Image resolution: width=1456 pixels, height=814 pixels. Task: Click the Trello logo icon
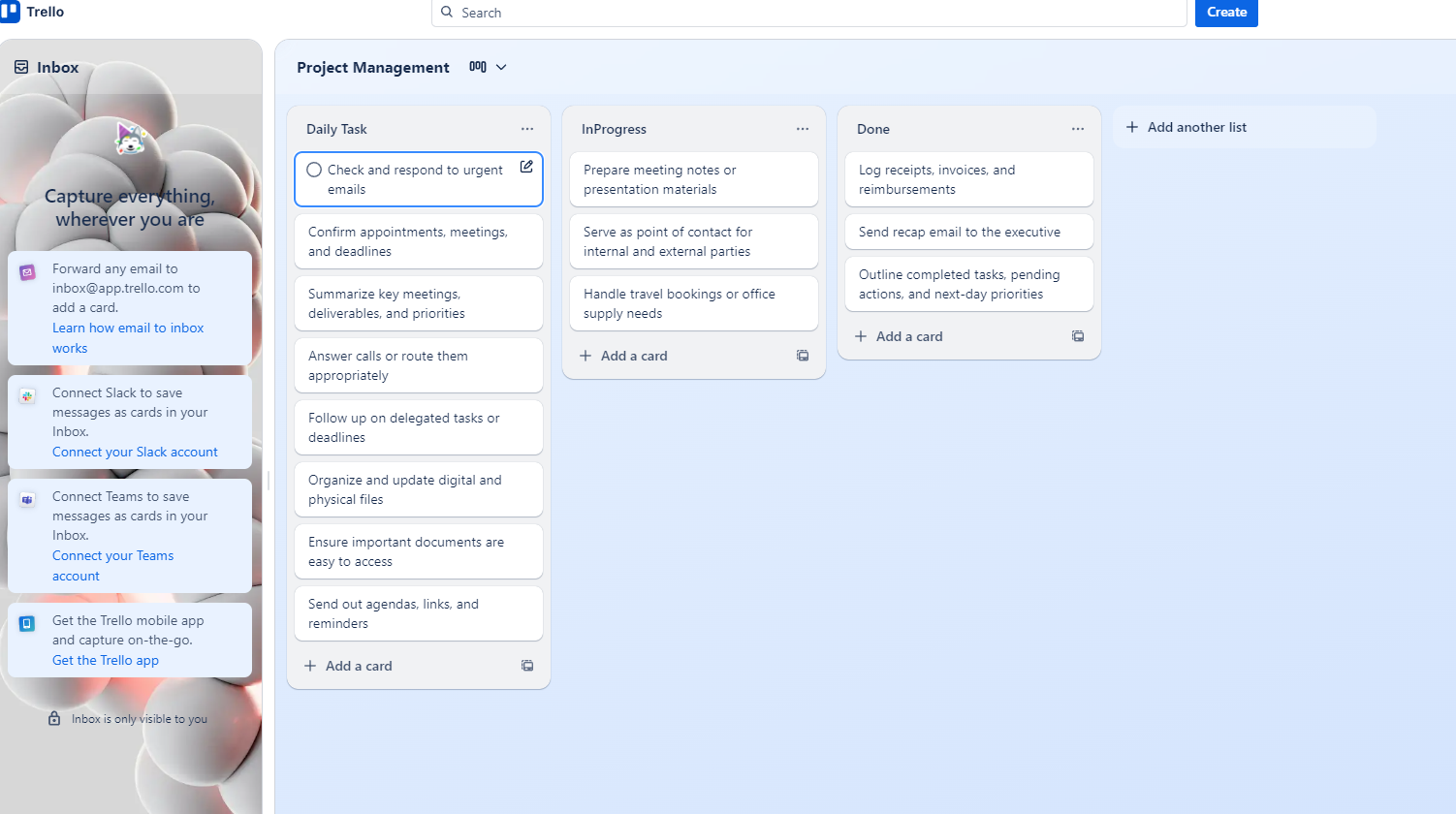11,12
